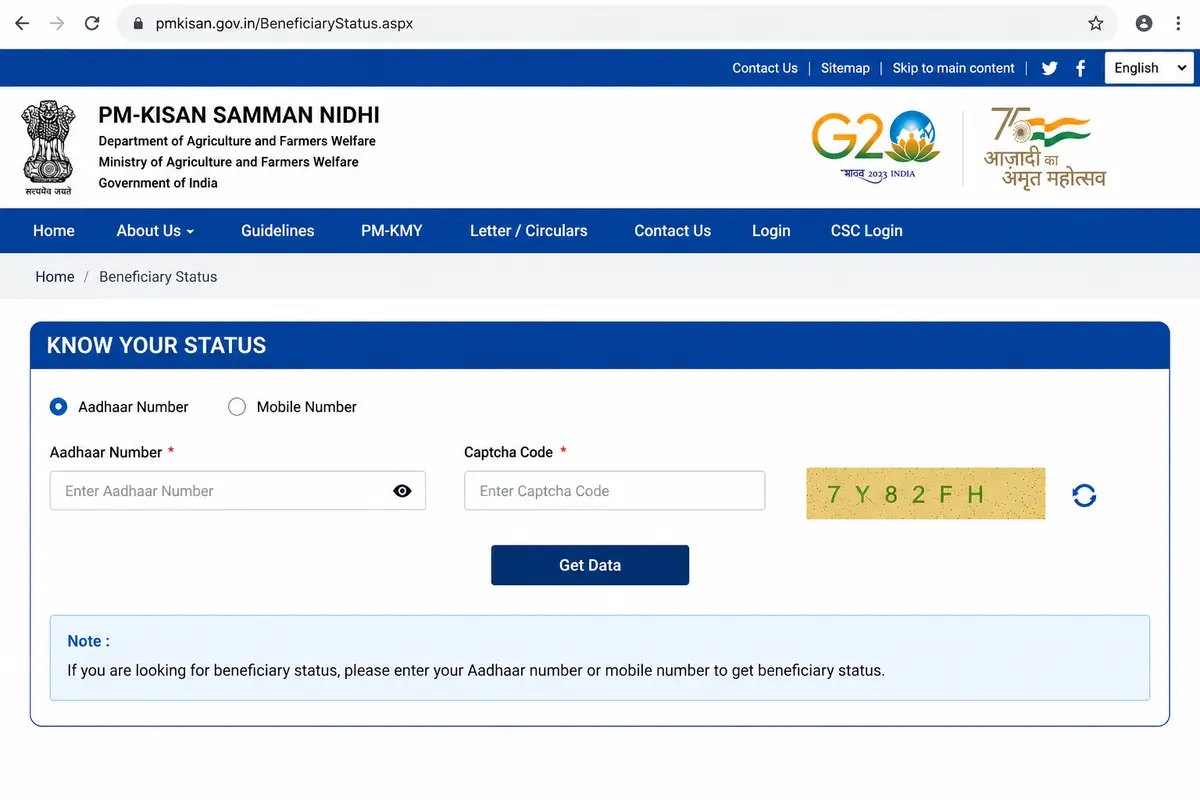Go to Home in navigation bar
This screenshot has width=1200, height=800.
[x=54, y=230]
